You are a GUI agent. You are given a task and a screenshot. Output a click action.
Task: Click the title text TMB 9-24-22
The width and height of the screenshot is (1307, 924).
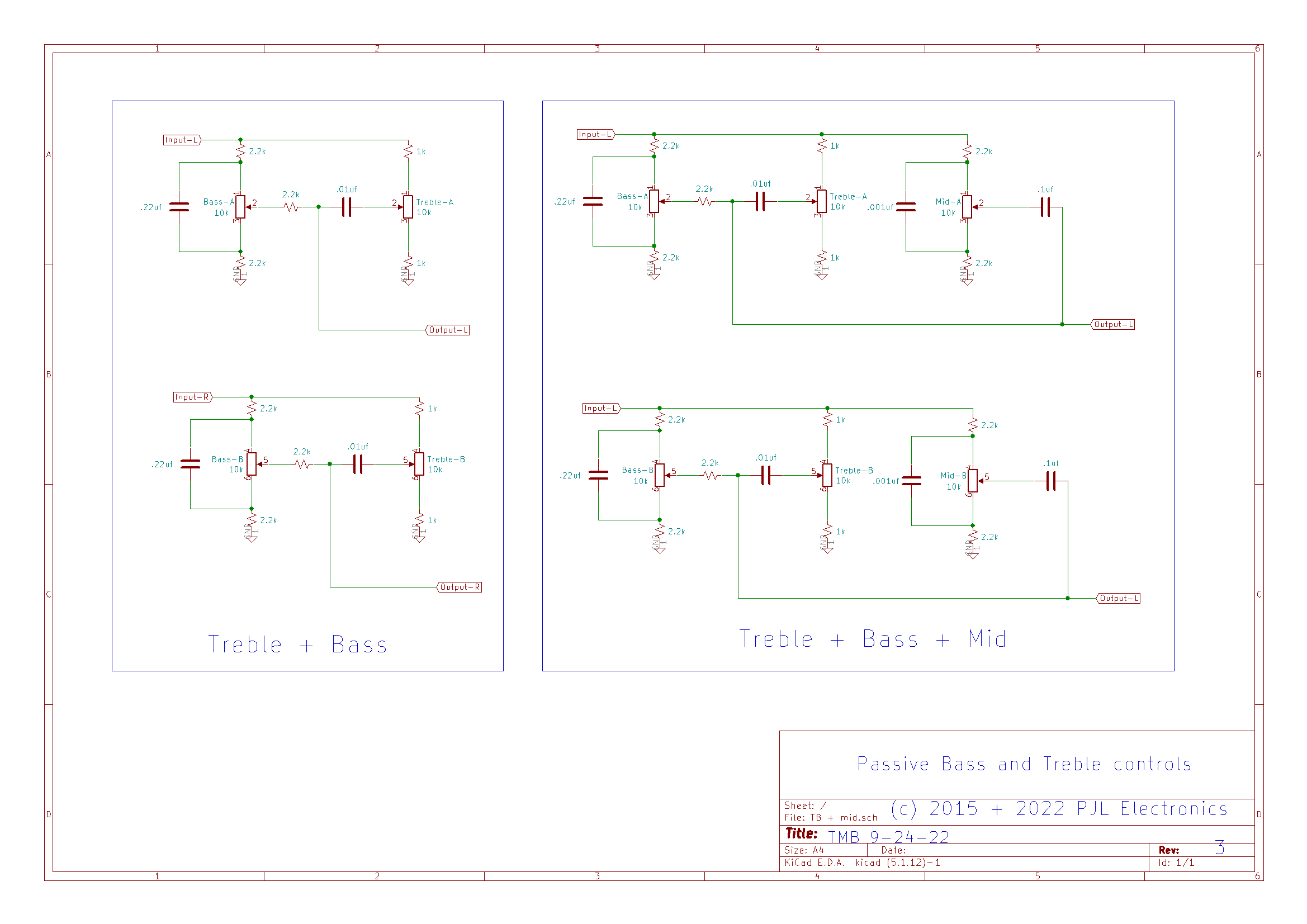(888, 837)
